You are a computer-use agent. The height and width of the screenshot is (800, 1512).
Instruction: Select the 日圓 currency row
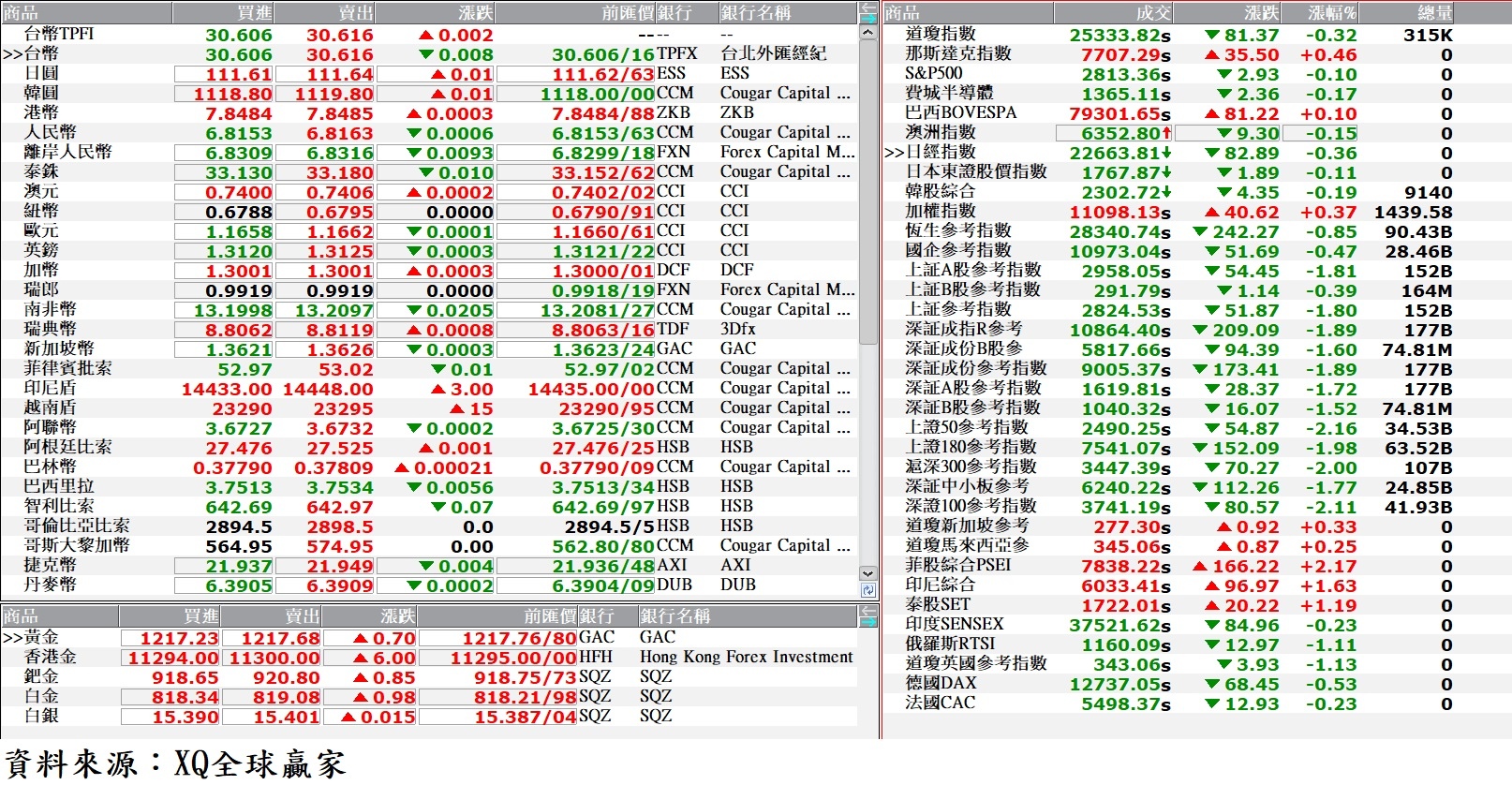pos(429,73)
